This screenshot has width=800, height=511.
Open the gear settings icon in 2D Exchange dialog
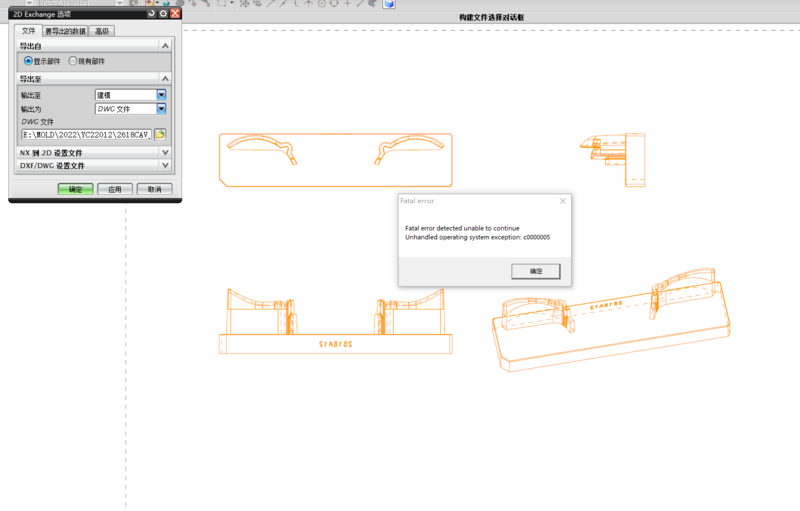164,14
